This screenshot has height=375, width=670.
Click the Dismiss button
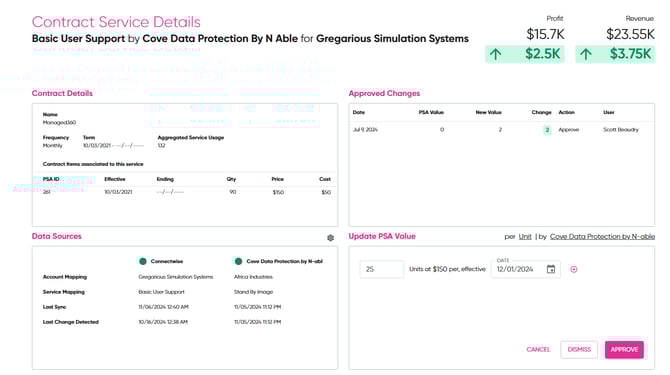579,349
